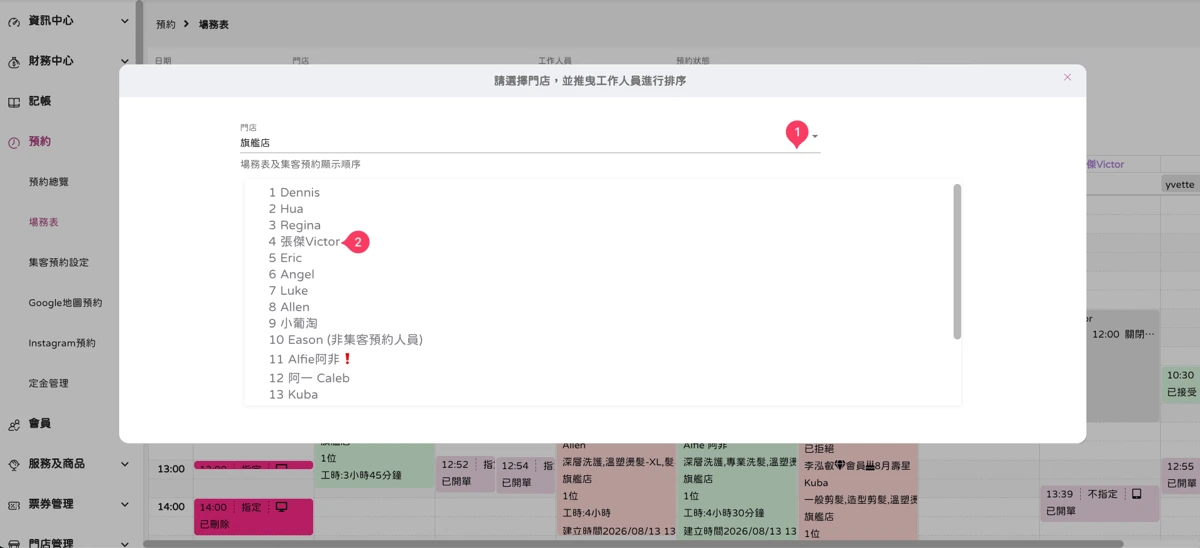Click monitor icon on 13:39 appointment

(1136, 494)
